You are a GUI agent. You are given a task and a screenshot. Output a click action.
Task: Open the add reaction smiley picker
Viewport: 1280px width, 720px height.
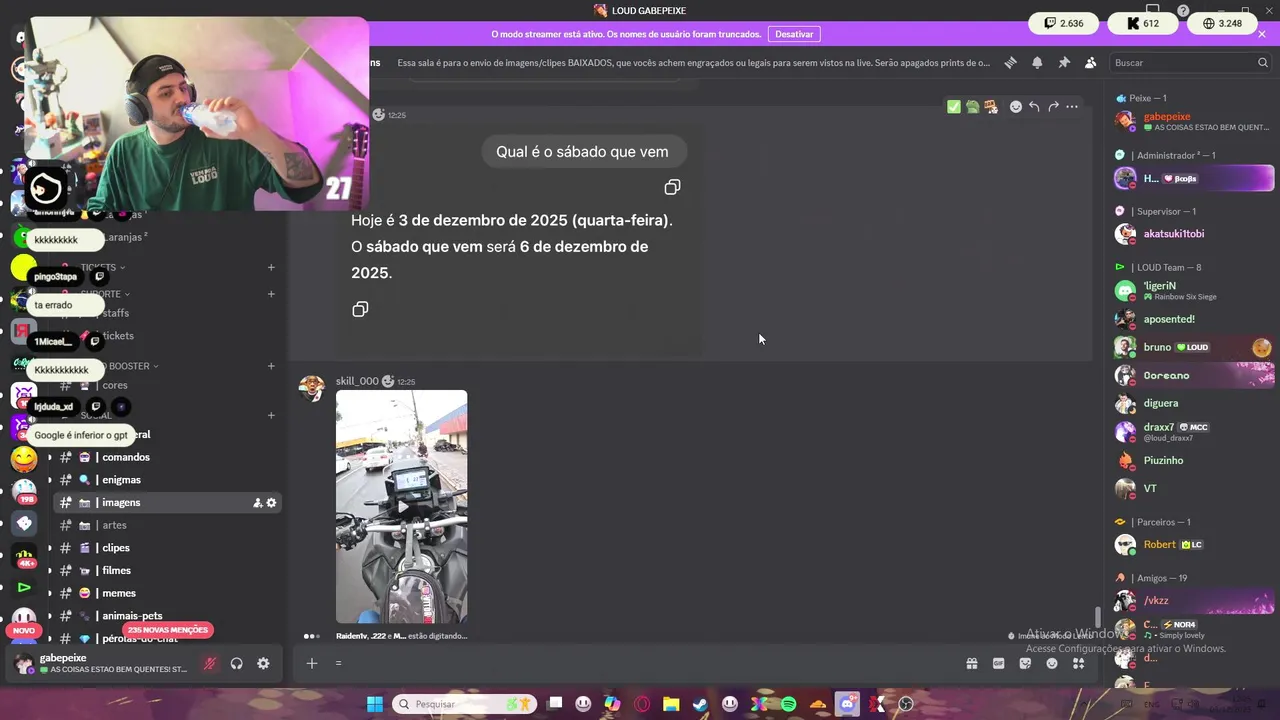click(1016, 107)
